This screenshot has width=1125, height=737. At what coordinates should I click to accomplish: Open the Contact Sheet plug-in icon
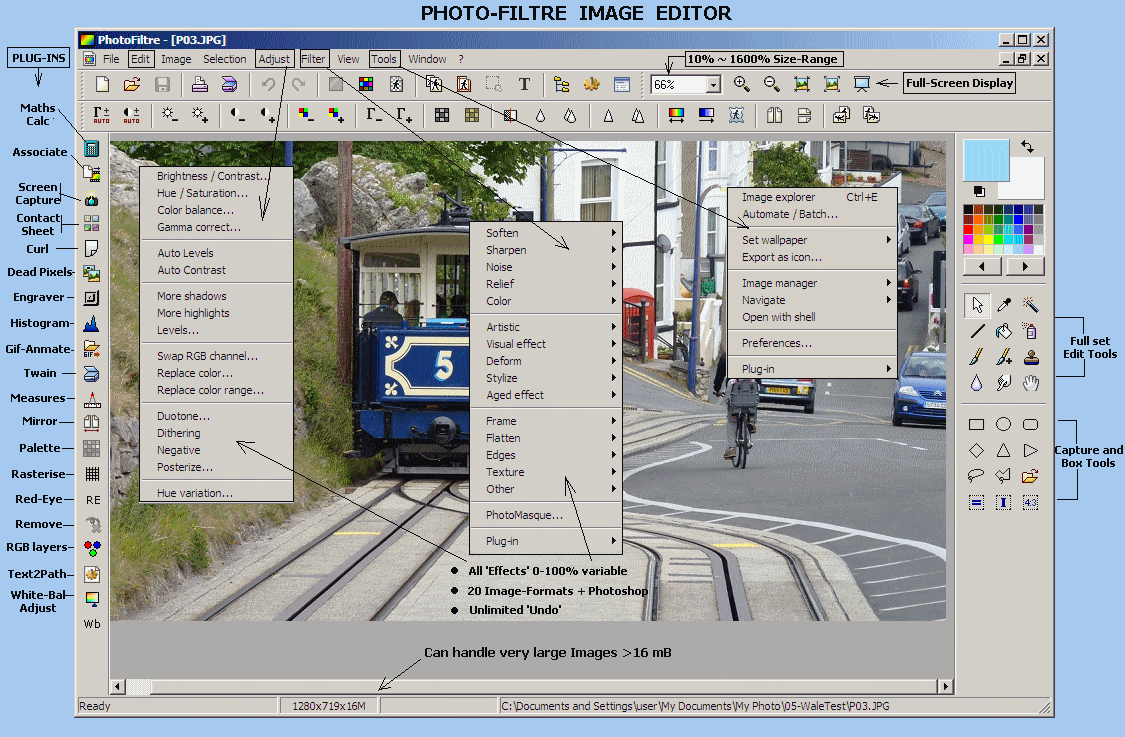pyautogui.click(x=91, y=223)
